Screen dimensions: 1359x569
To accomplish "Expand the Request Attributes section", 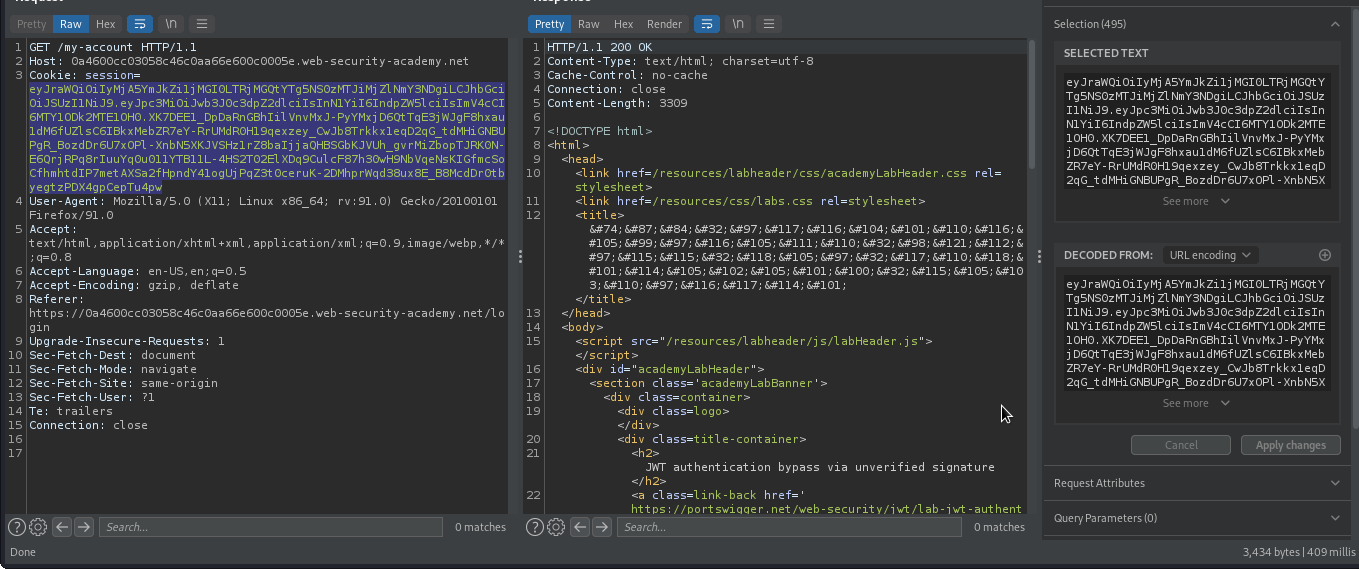I will click(1197, 483).
